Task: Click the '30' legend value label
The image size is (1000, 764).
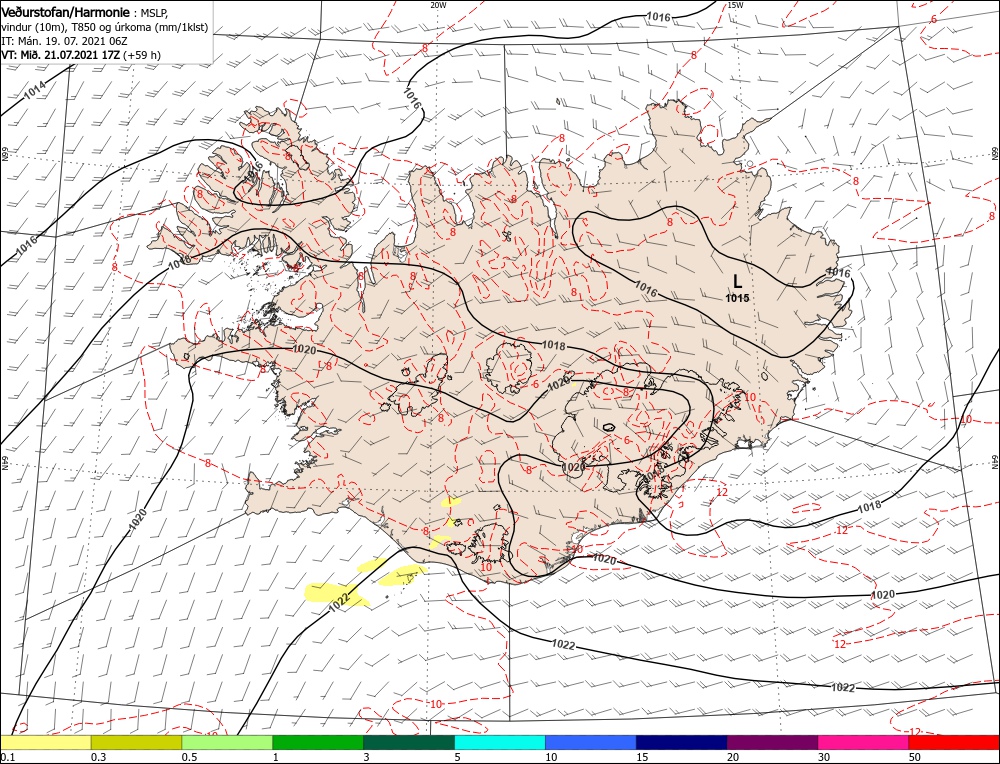Action: (824, 757)
